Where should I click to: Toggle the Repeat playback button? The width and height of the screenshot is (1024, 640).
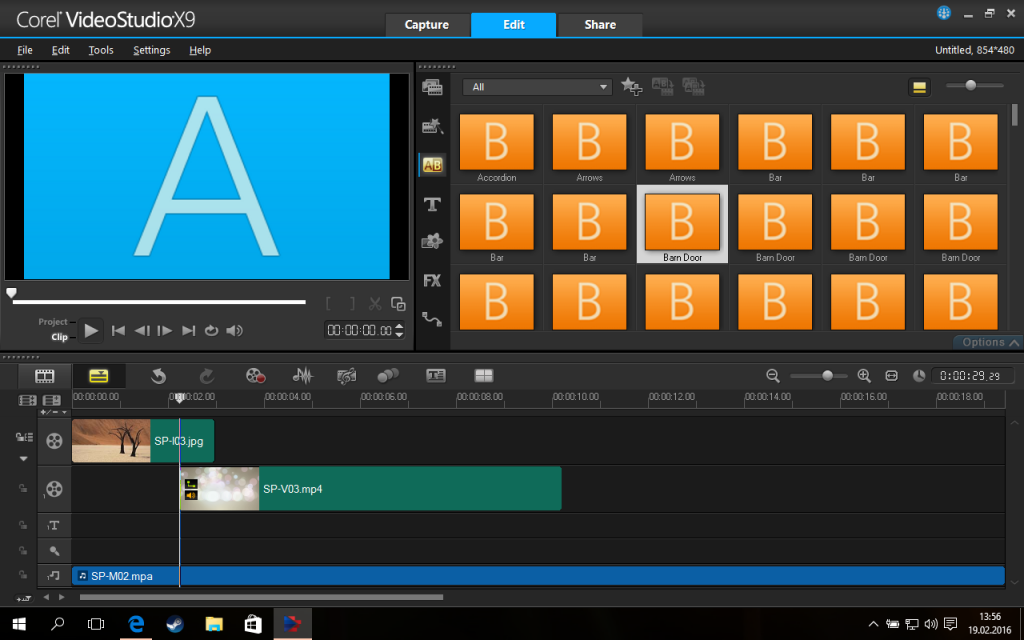coord(211,331)
